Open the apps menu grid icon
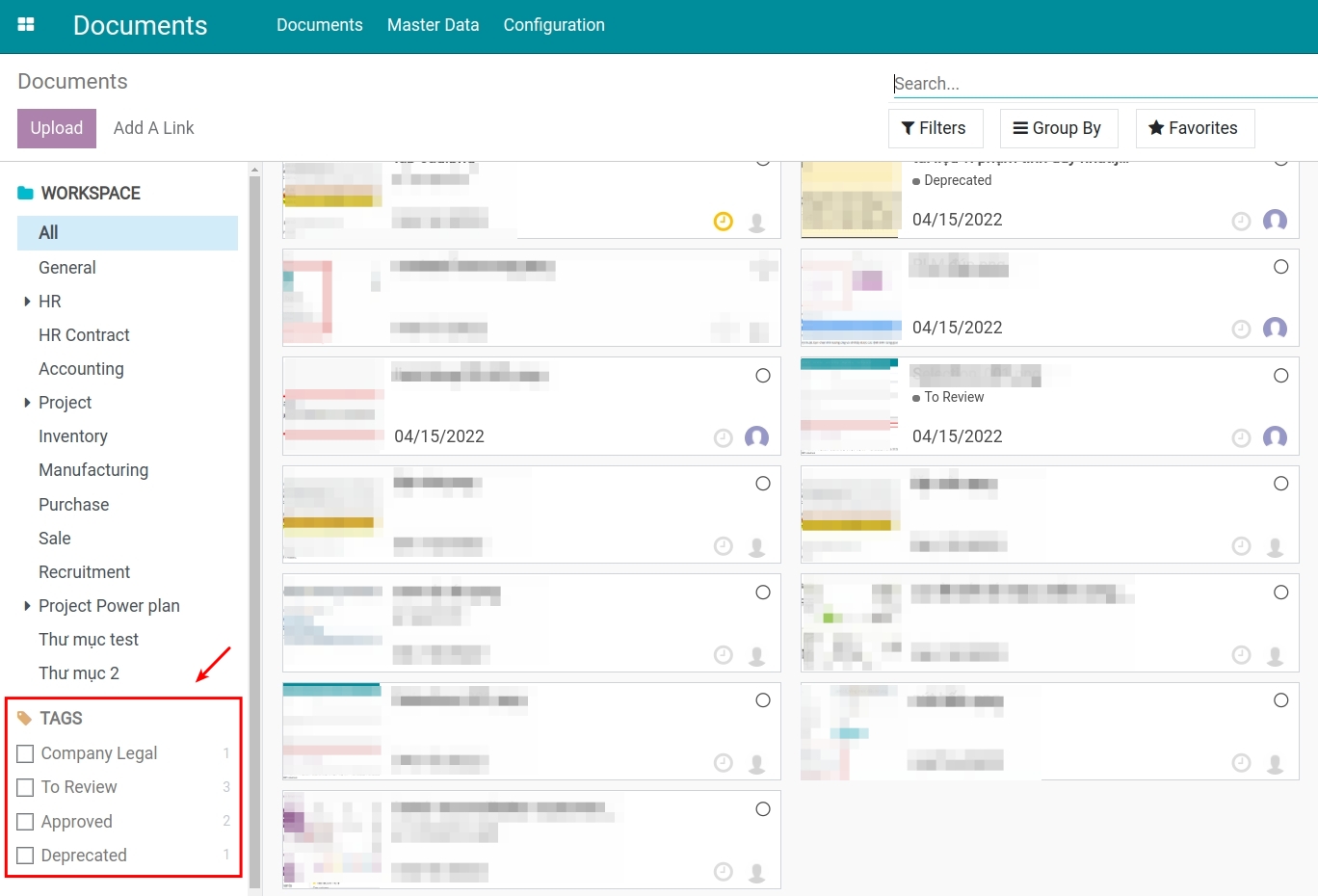 26,24
